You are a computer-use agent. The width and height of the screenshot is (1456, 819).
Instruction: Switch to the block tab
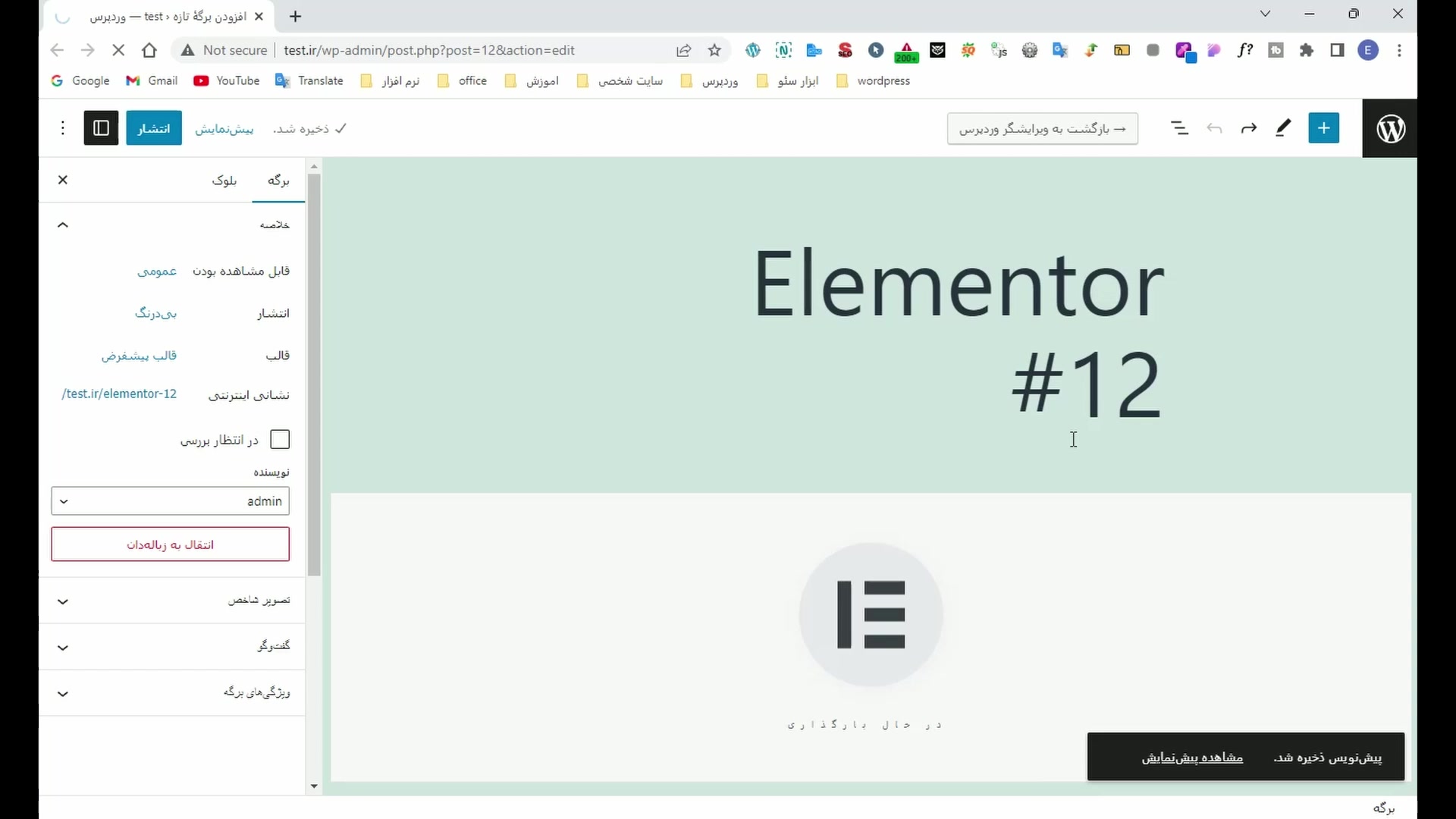point(224,180)
